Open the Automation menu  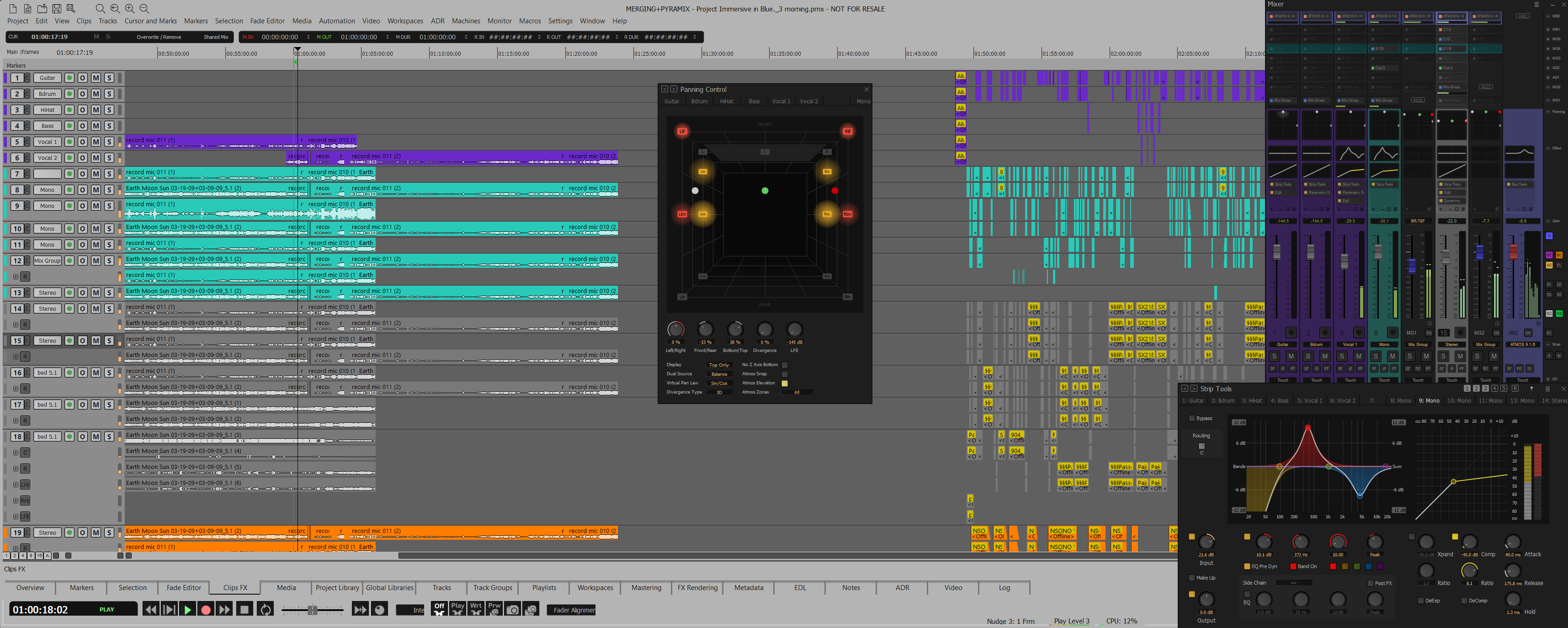coord(337,21)
